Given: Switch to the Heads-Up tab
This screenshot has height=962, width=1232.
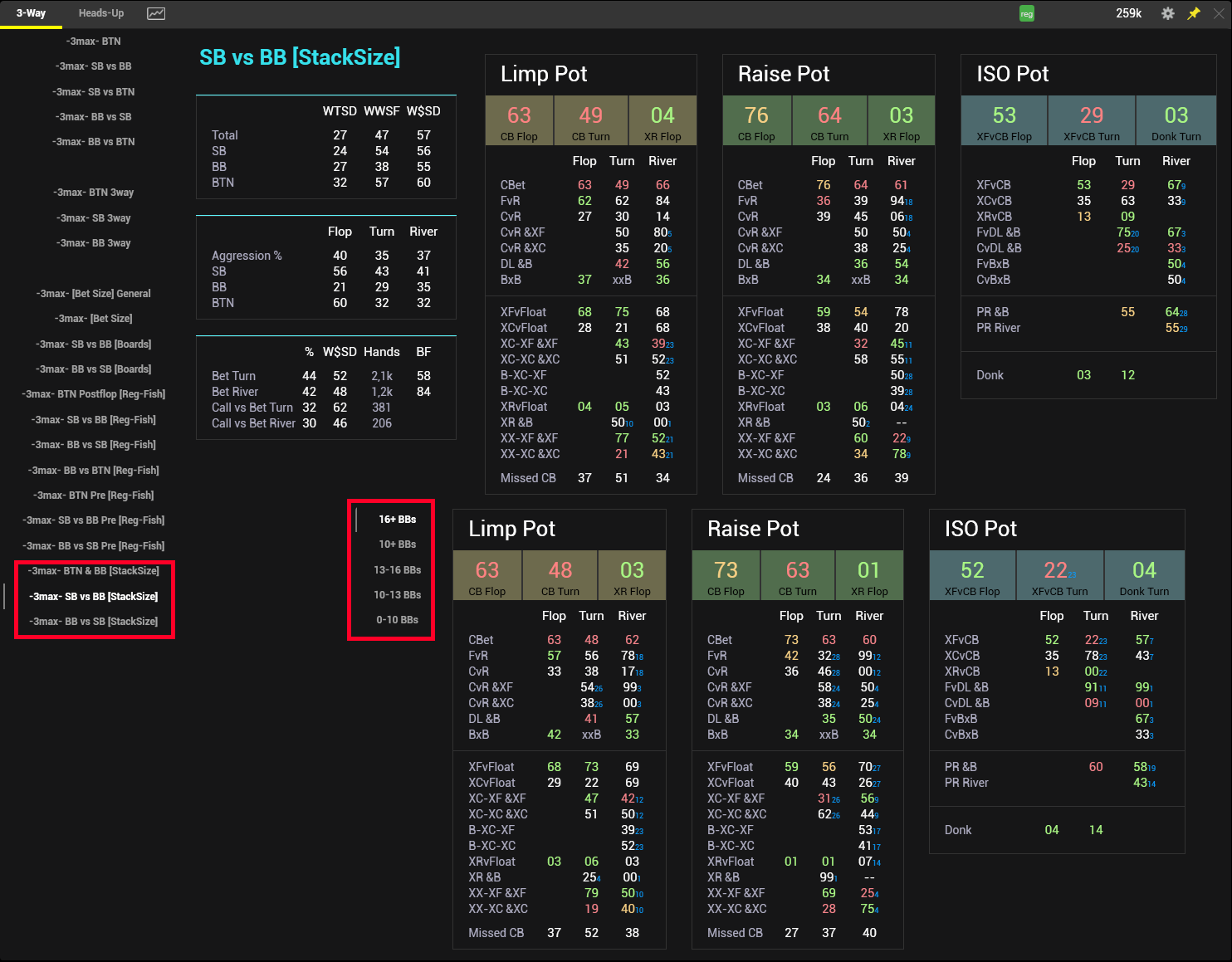Looking at the screenshot, I should pos(101,13).
